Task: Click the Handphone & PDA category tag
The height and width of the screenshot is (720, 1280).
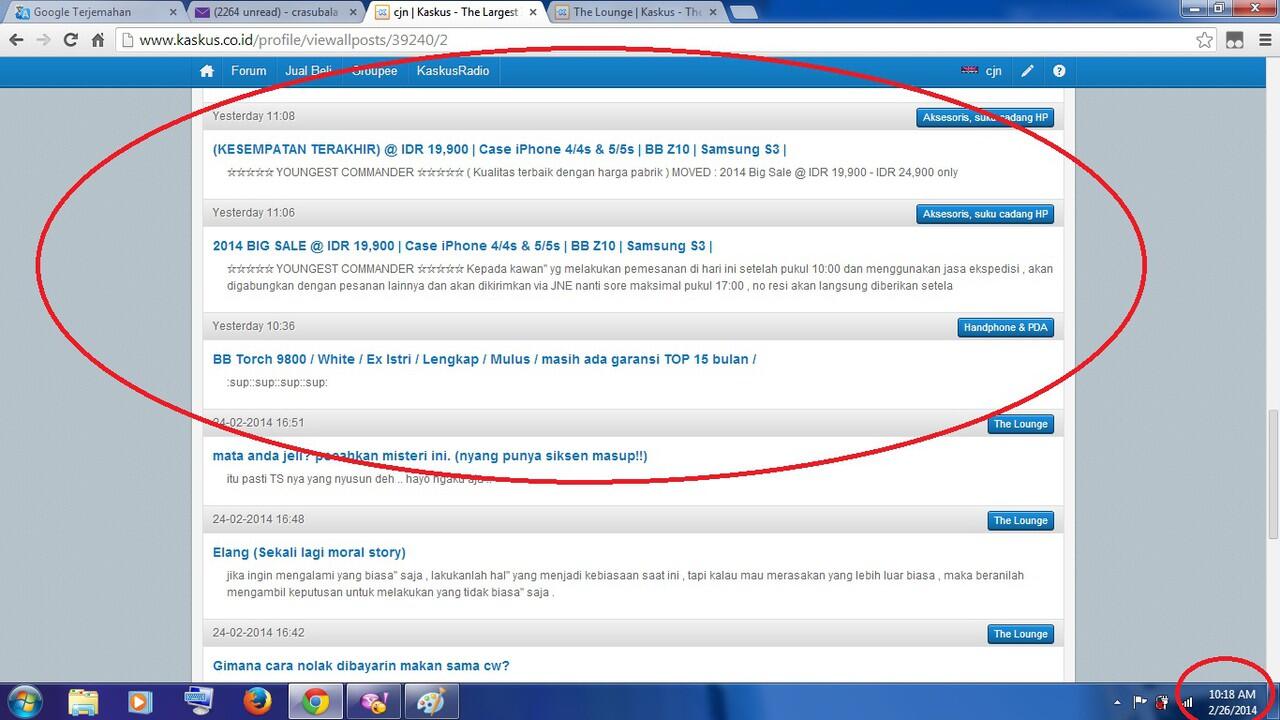Action: pyautogui.click(x=1005, y=328)
